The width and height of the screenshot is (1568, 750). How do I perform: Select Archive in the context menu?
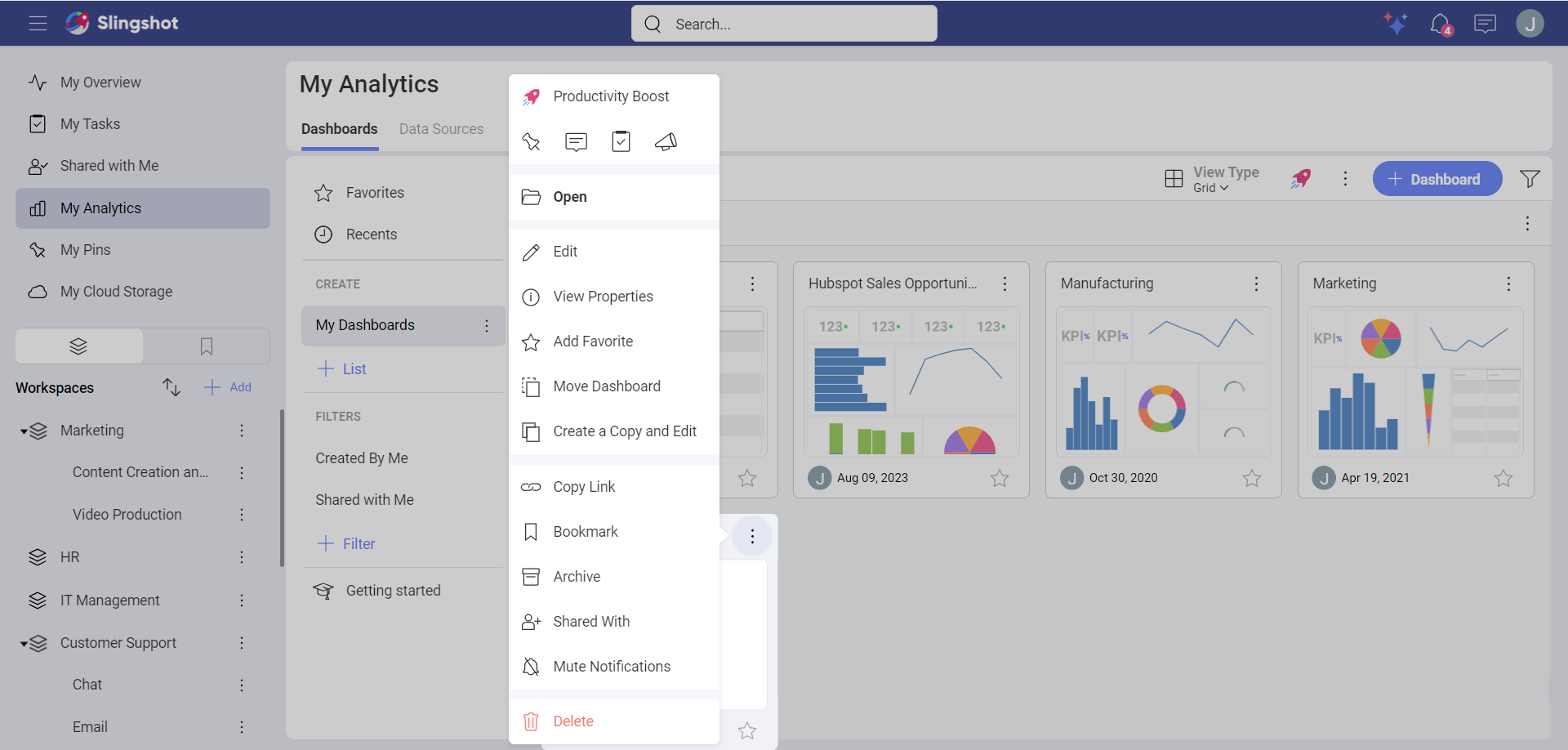pos(614,577)
